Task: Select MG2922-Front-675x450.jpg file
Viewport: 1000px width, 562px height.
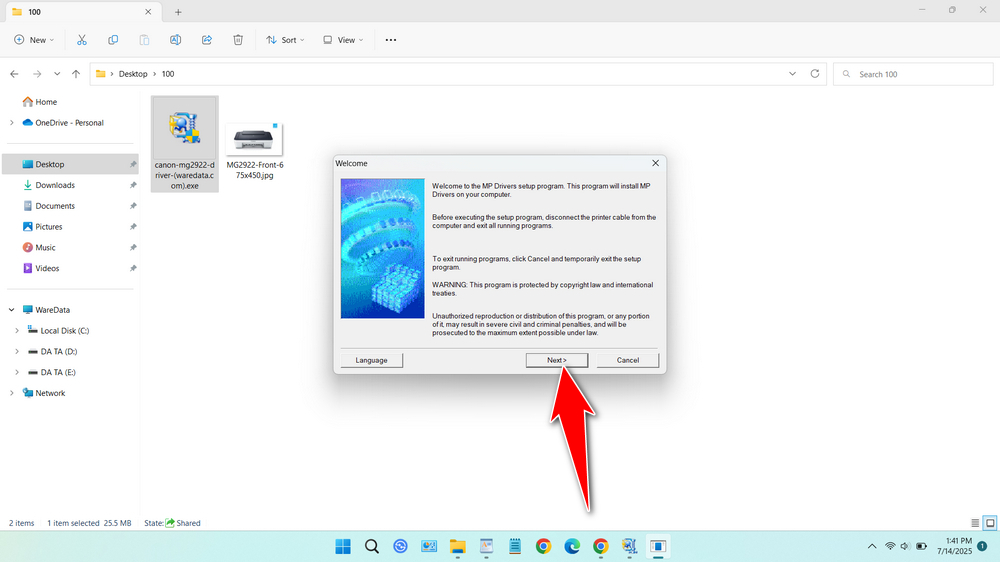Action: [254, 151]
